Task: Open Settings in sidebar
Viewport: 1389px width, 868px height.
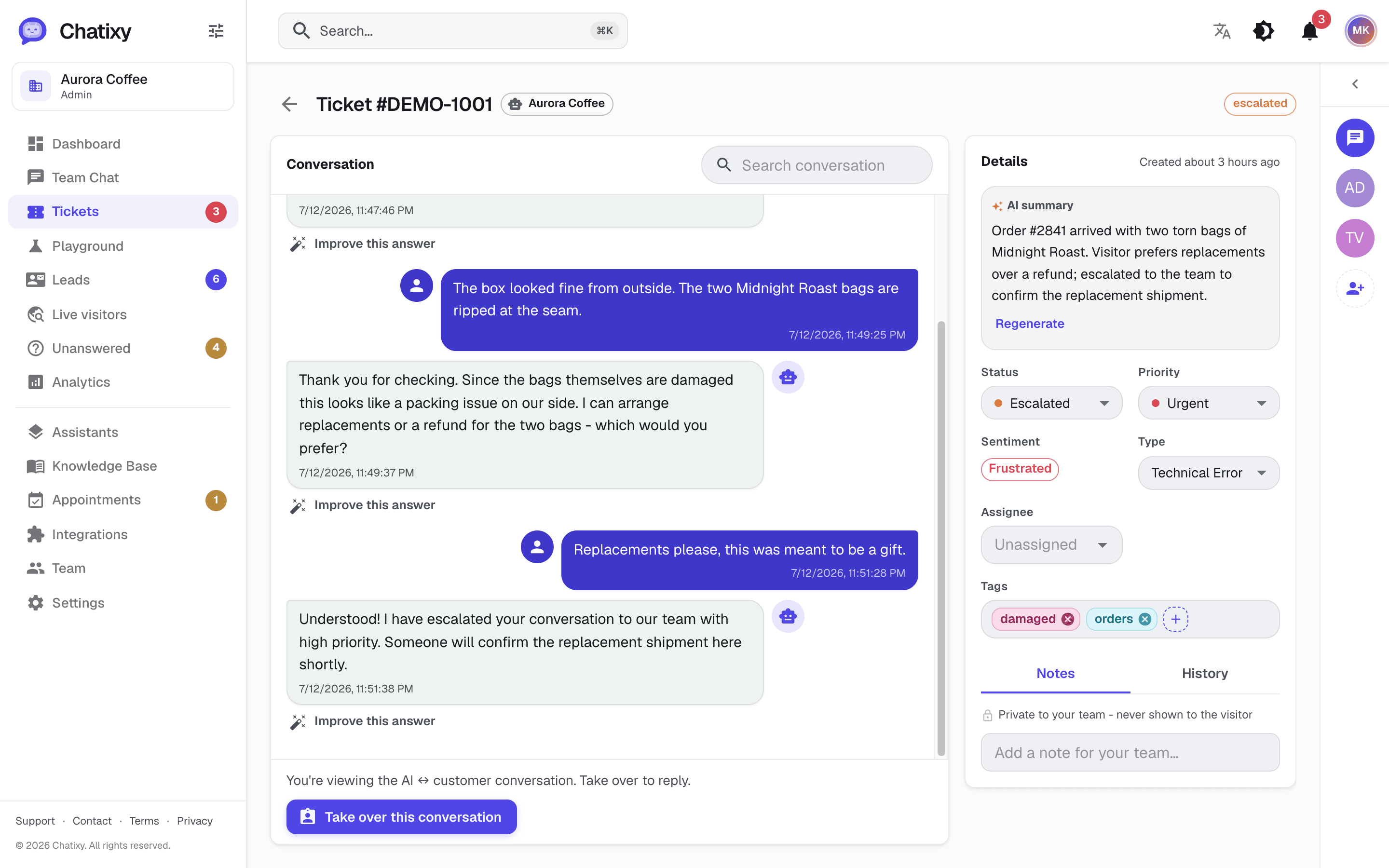Action: pos(123,602)
